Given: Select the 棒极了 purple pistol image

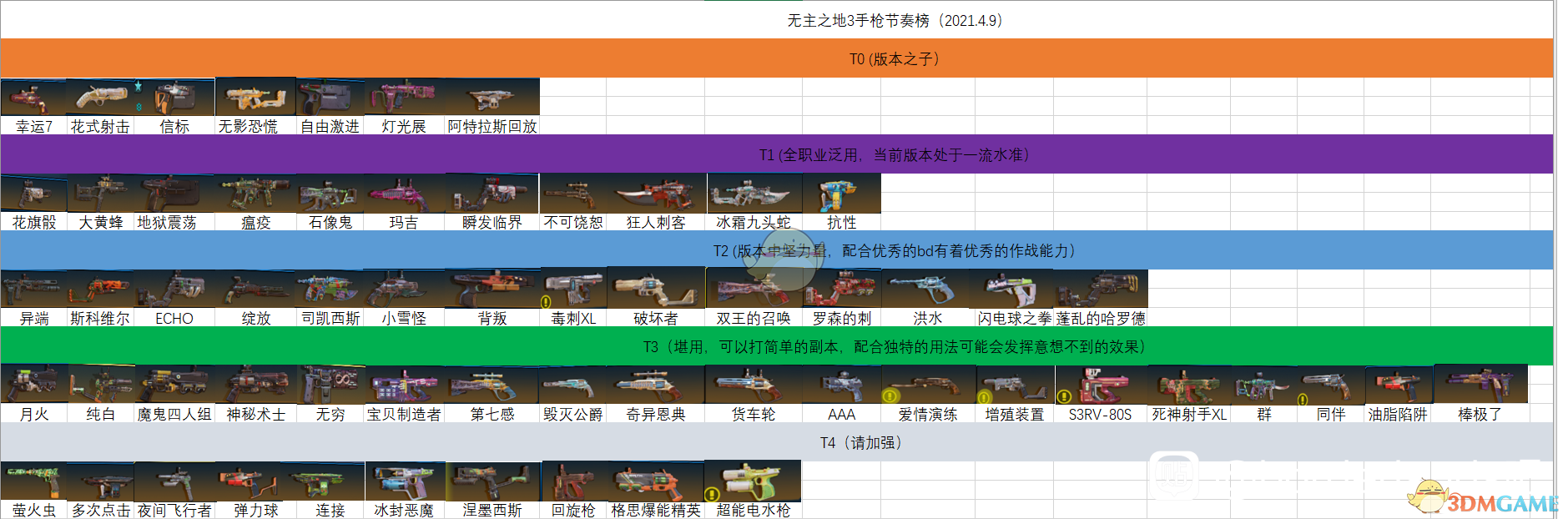Looking at the screenshot, I should point(1480,385).
